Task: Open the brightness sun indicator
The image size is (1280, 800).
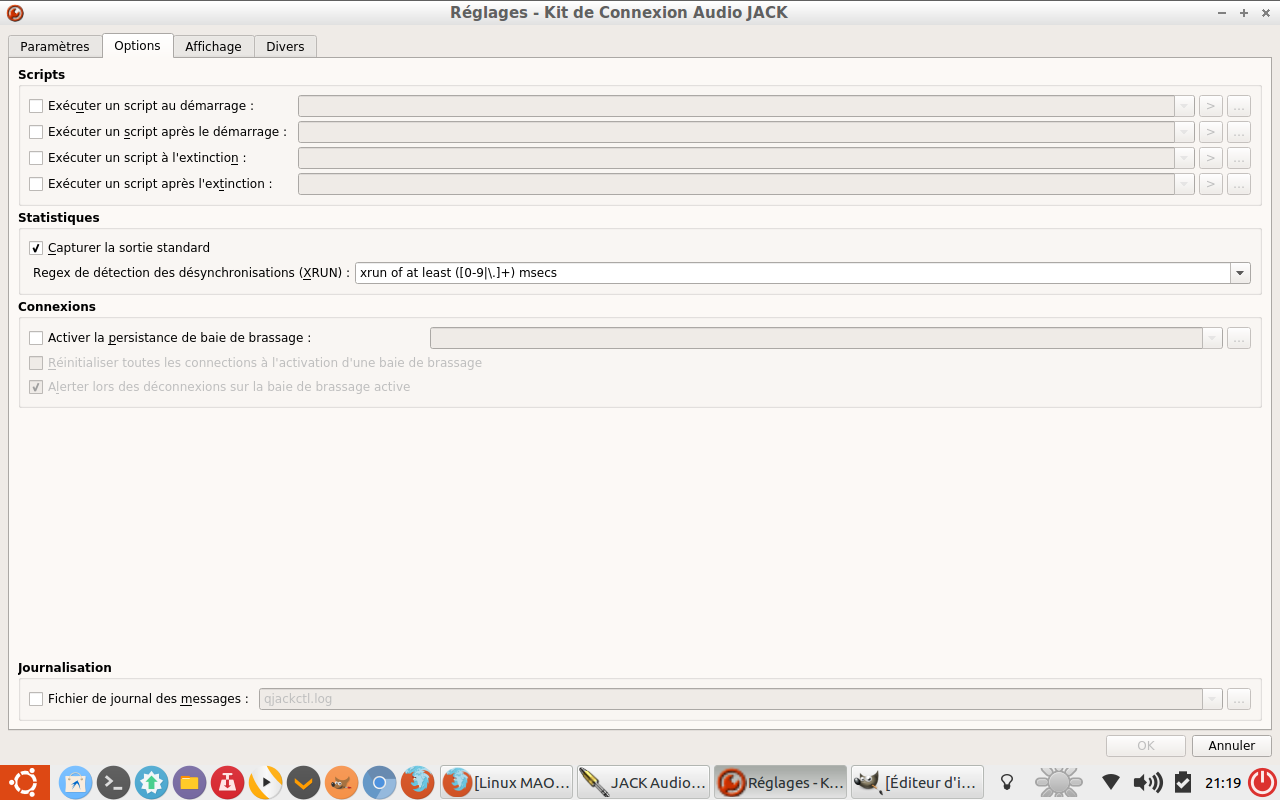Action: pyautogui.click(x=1058, y=782)
